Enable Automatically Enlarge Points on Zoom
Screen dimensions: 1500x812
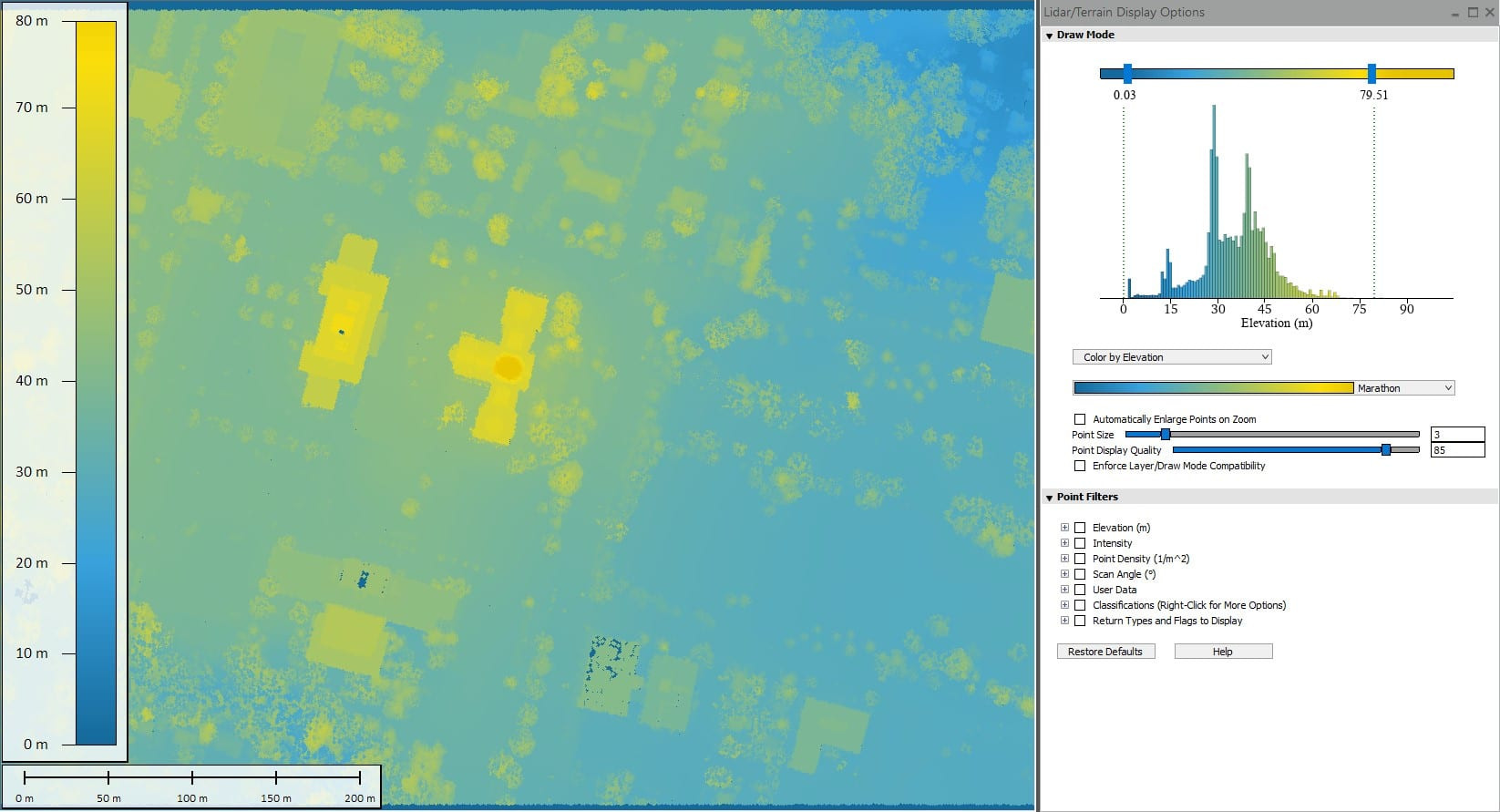pyautogui.click(x=1080, y=419)
